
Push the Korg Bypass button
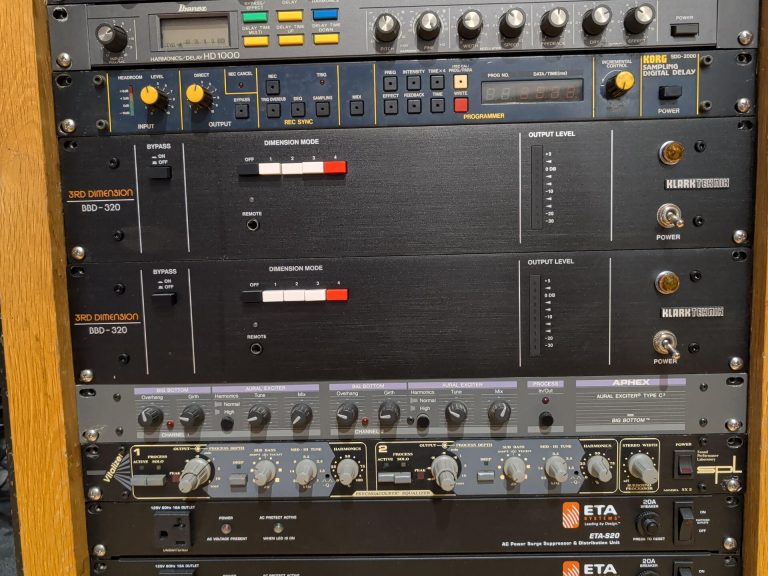[x=241, y=111]
